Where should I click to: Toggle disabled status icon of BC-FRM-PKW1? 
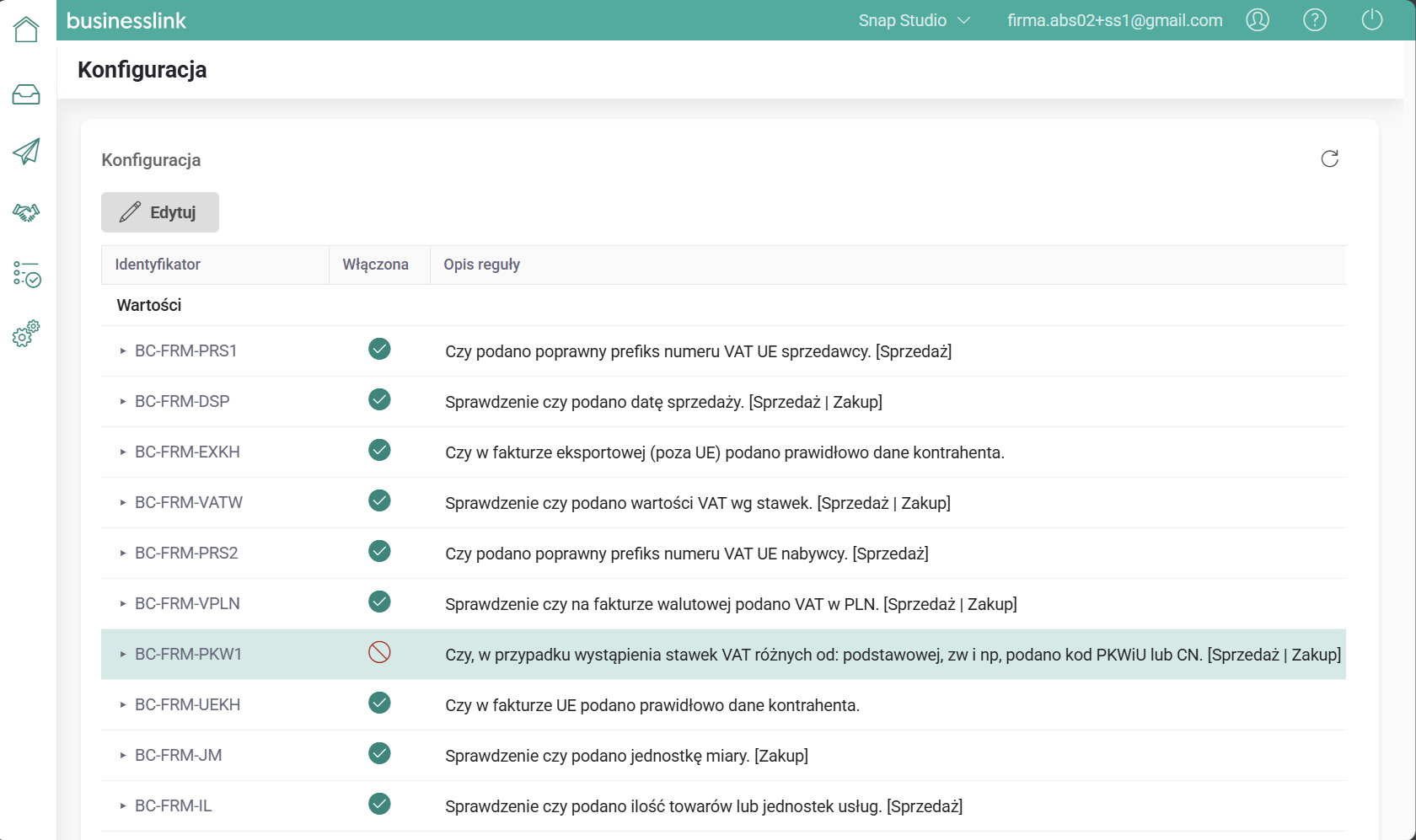pyautogui.click(x=379, y=652)
